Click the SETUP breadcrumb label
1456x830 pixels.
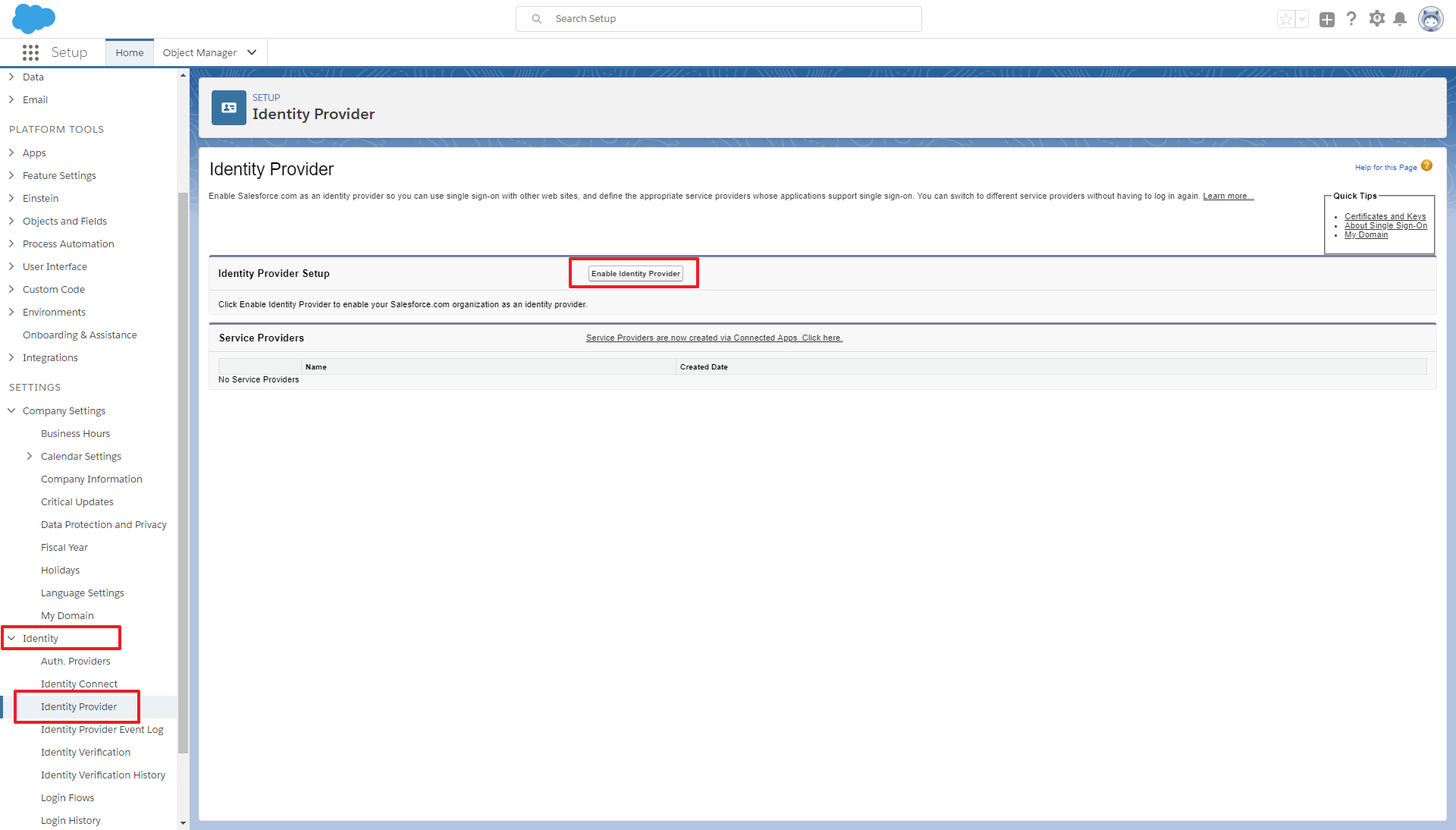coord(266,97)
